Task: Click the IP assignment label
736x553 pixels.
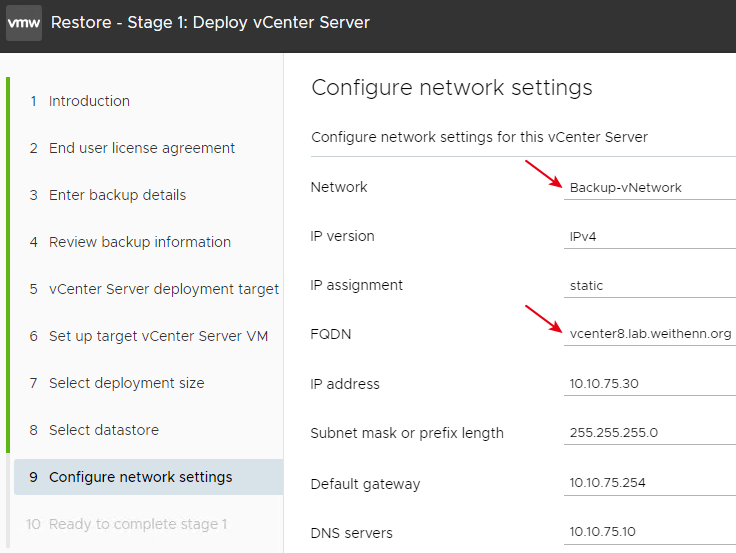Action: click(357, 285)
